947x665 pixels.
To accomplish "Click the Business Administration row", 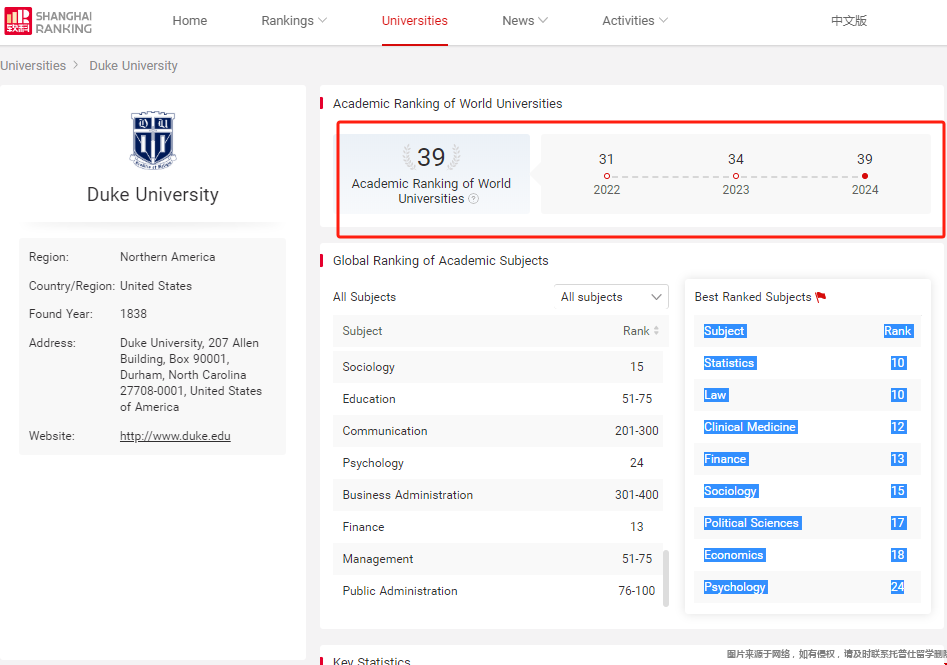I will 498,495.
